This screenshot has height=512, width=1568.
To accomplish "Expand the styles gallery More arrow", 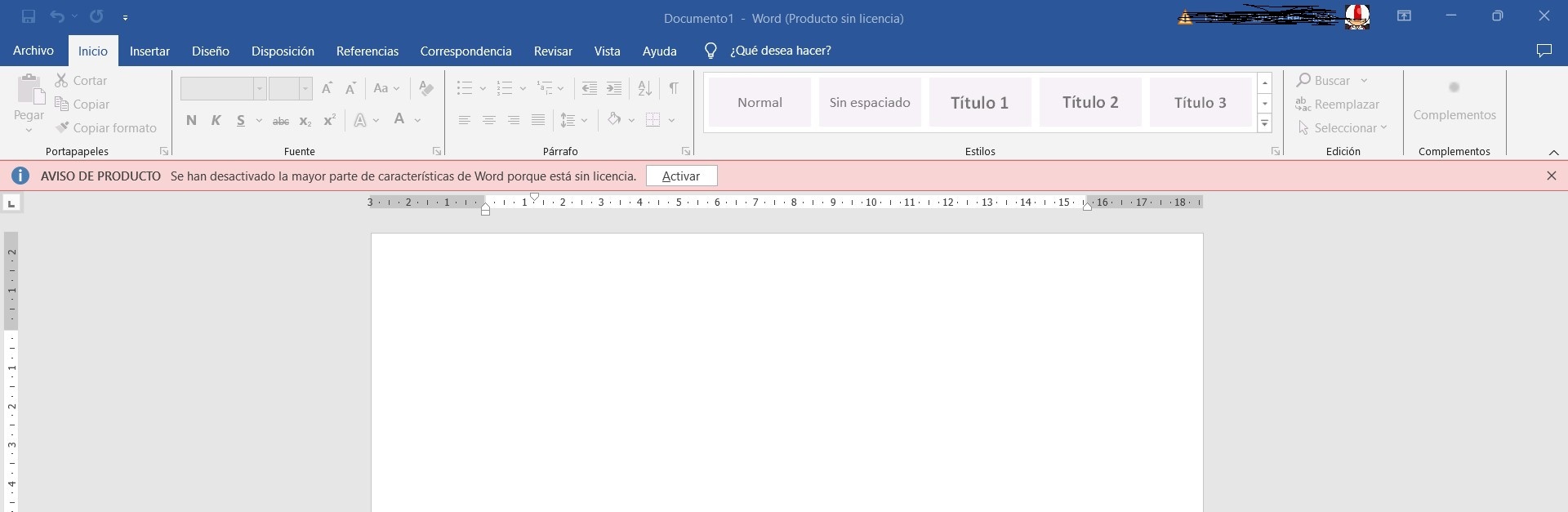I will [1265, 124].
